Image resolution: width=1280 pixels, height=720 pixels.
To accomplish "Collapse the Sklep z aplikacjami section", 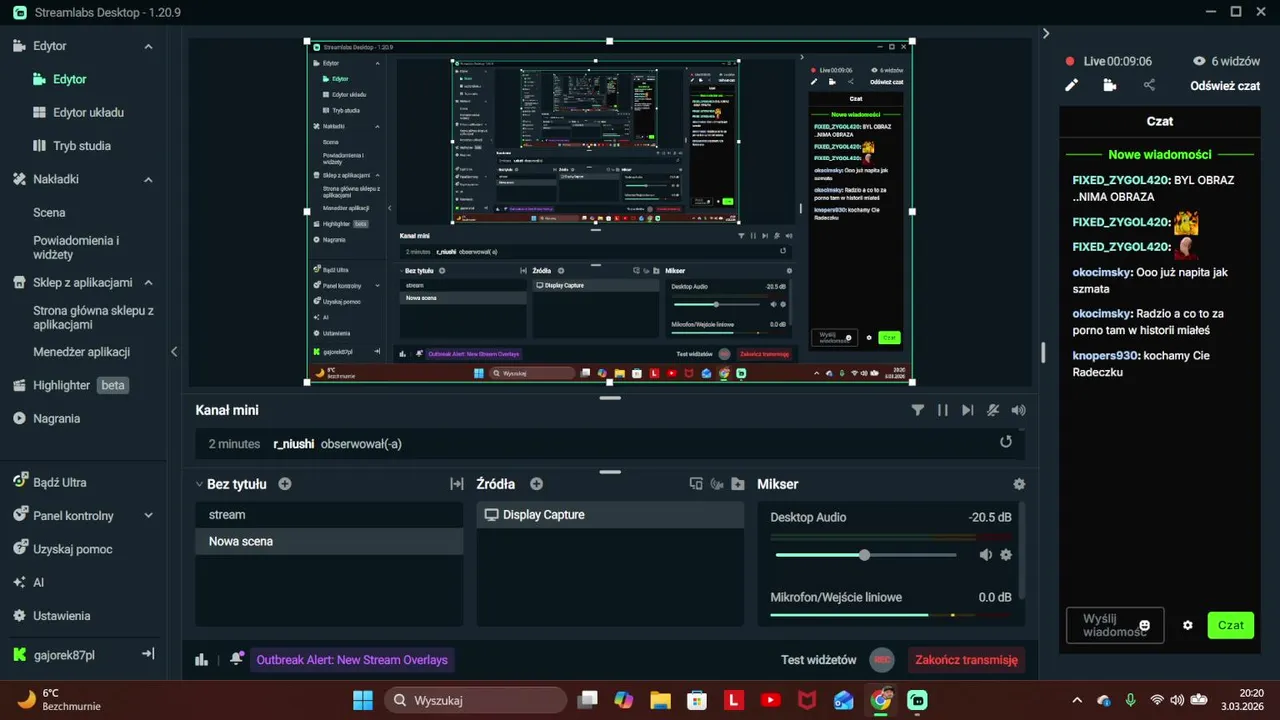I will (x=148, y=282).
